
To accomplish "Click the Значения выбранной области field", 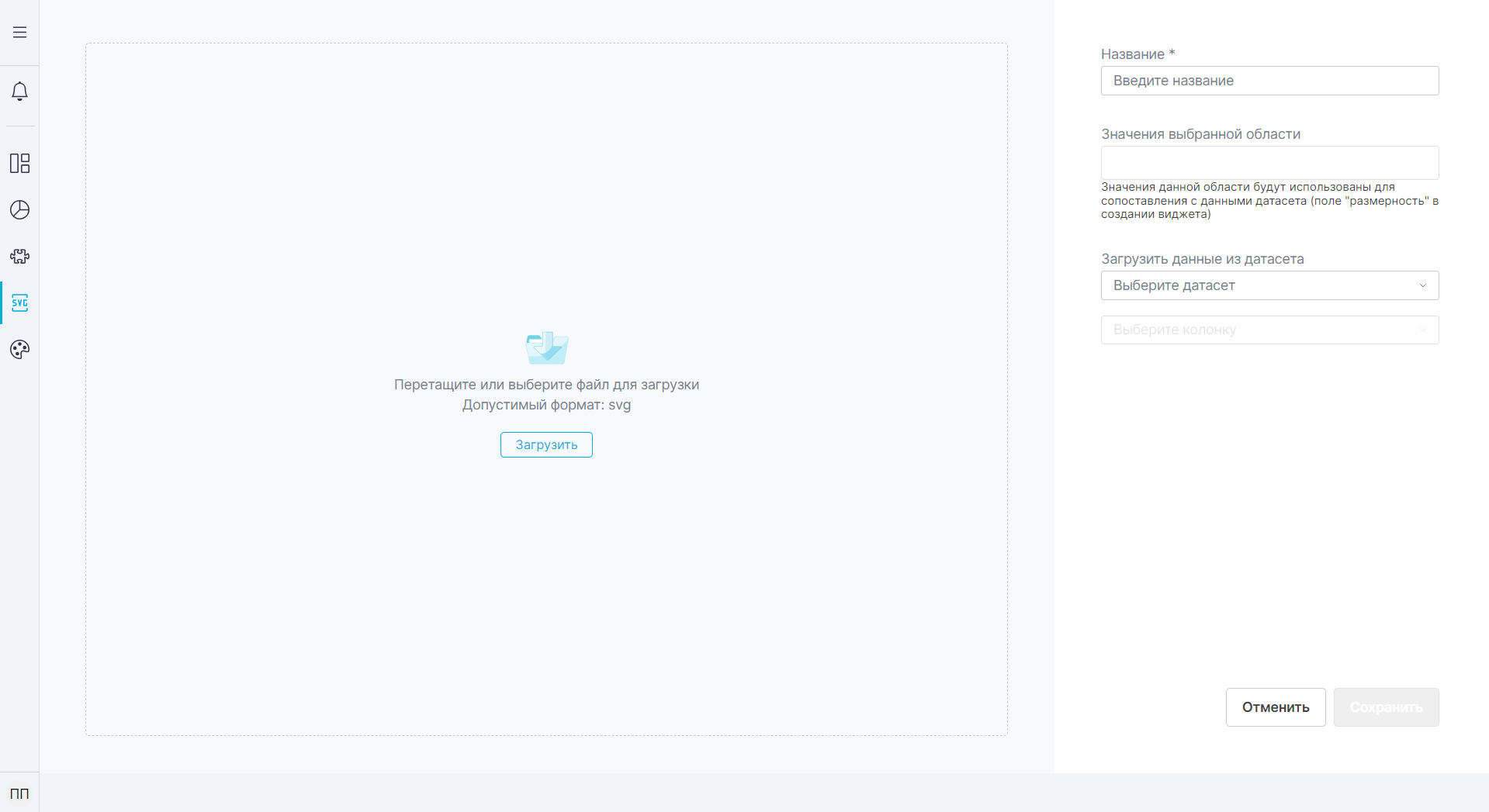I will tap(1269, 163).
